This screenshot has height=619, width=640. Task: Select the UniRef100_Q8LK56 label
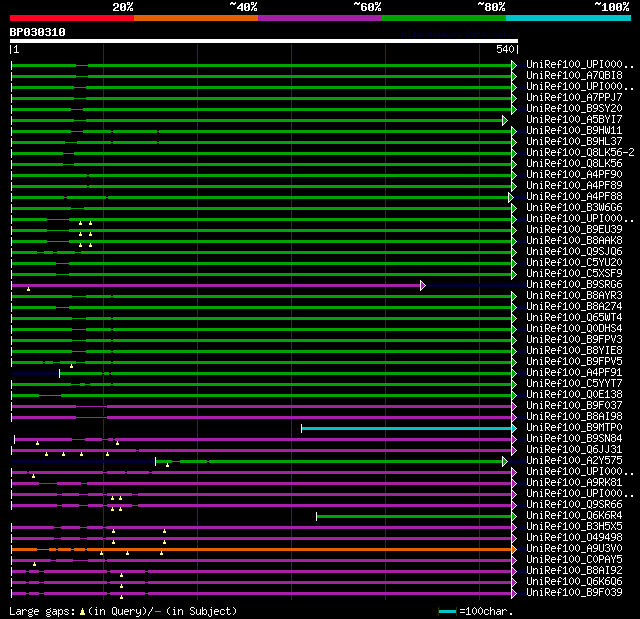574,164
